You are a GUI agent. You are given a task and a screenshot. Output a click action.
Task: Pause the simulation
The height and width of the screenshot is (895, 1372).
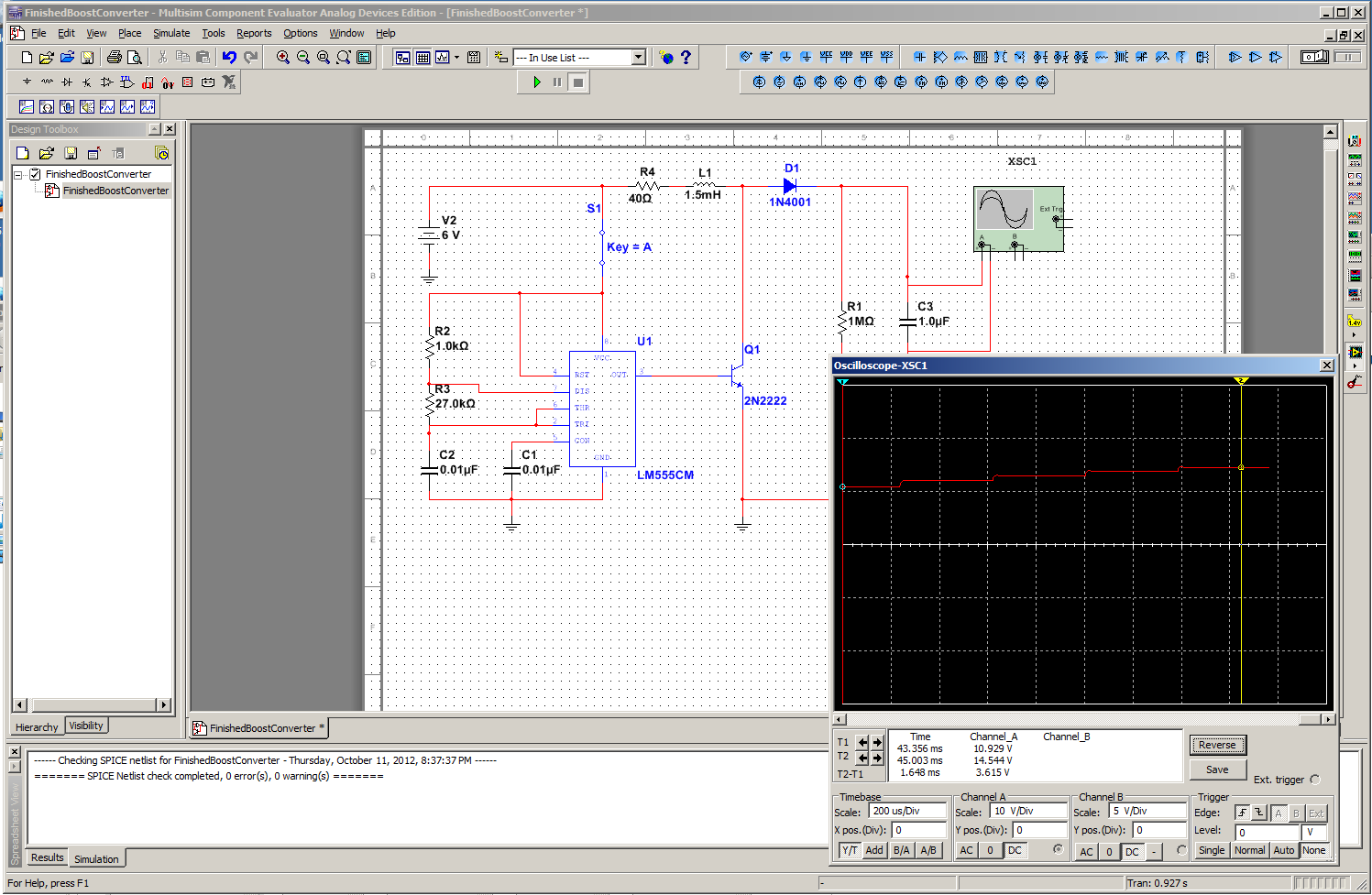point(556,82)
